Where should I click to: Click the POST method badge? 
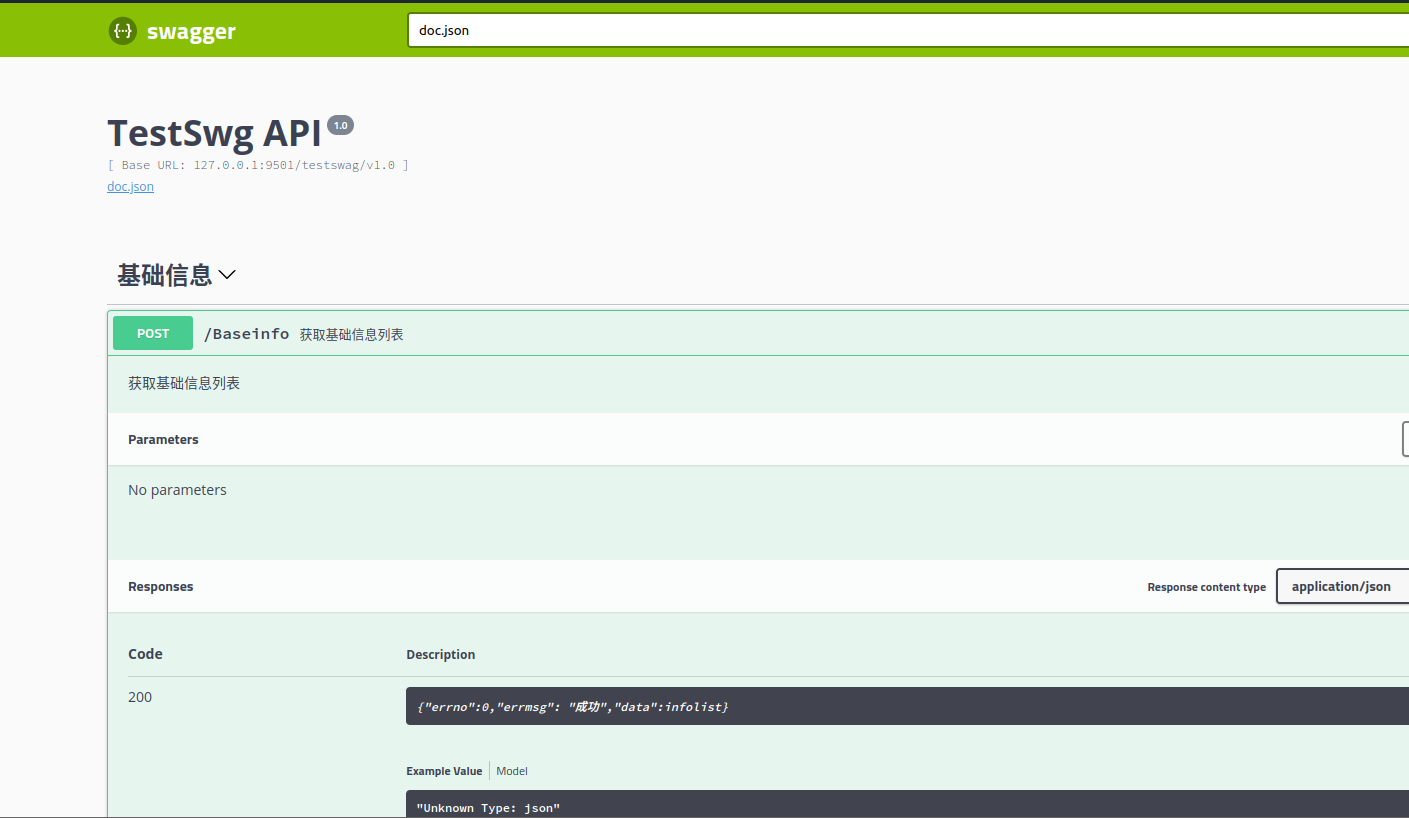tap(153, 333)
